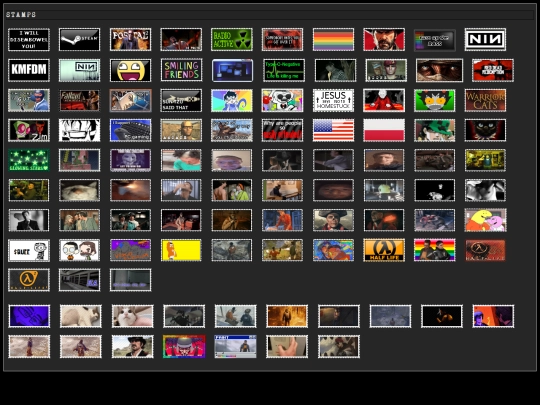Click the WARRIOR CATS stamp
540x405 pixels.
(485, 100)
